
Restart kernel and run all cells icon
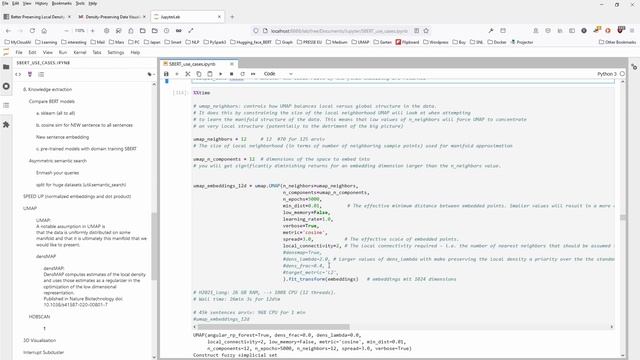pos(253,74)
